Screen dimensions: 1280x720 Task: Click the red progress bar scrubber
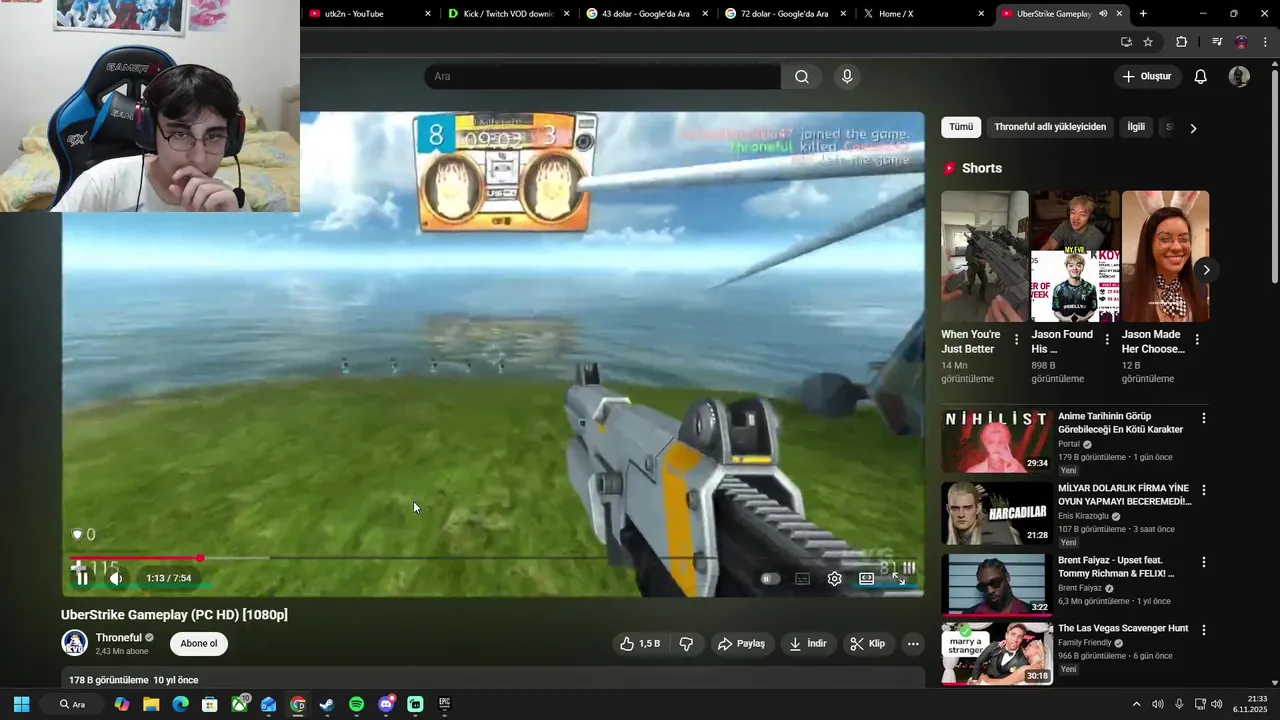[x=200, y=558]
